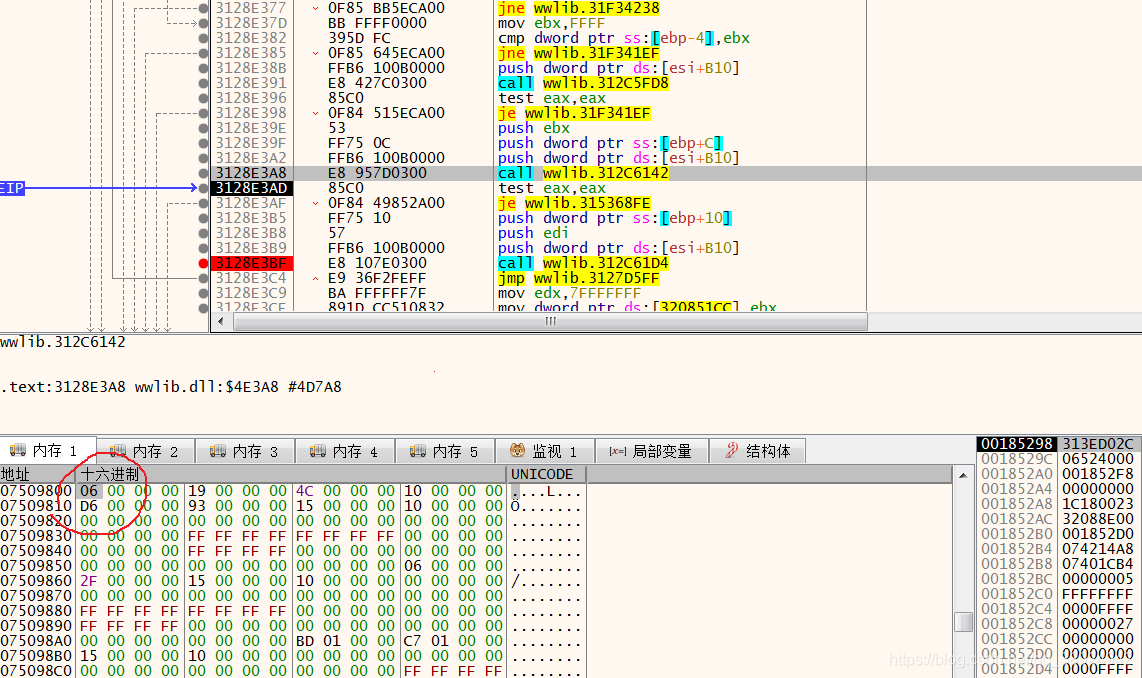The width and height of the screenshot is (1142, 678).
Task: Select the EIP row address 3128E3AD
Action: click(251, 188)
